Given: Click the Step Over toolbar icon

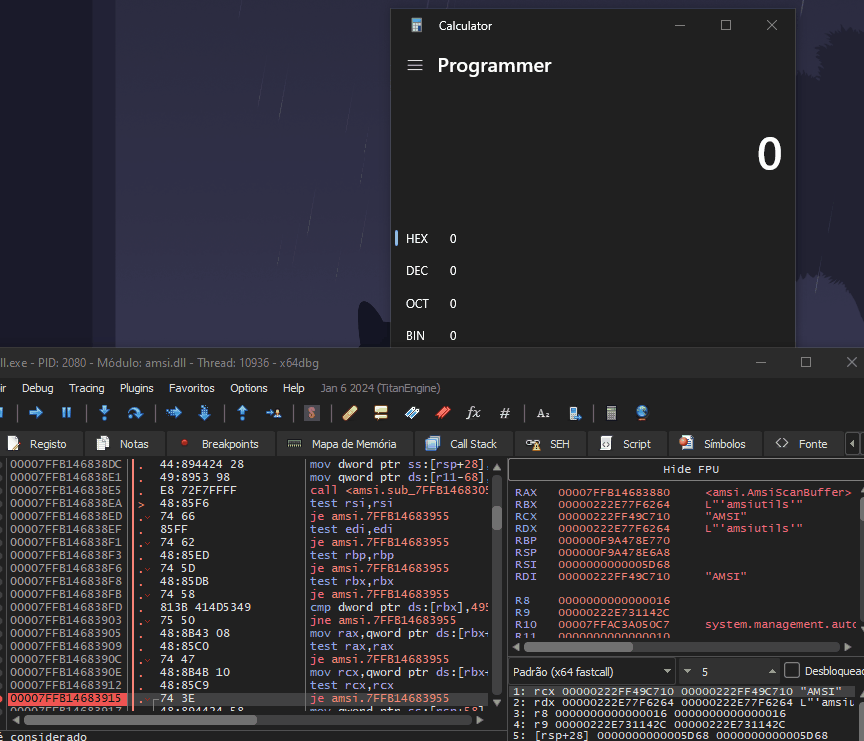Looking at the screenshot, I should point(134,412).
